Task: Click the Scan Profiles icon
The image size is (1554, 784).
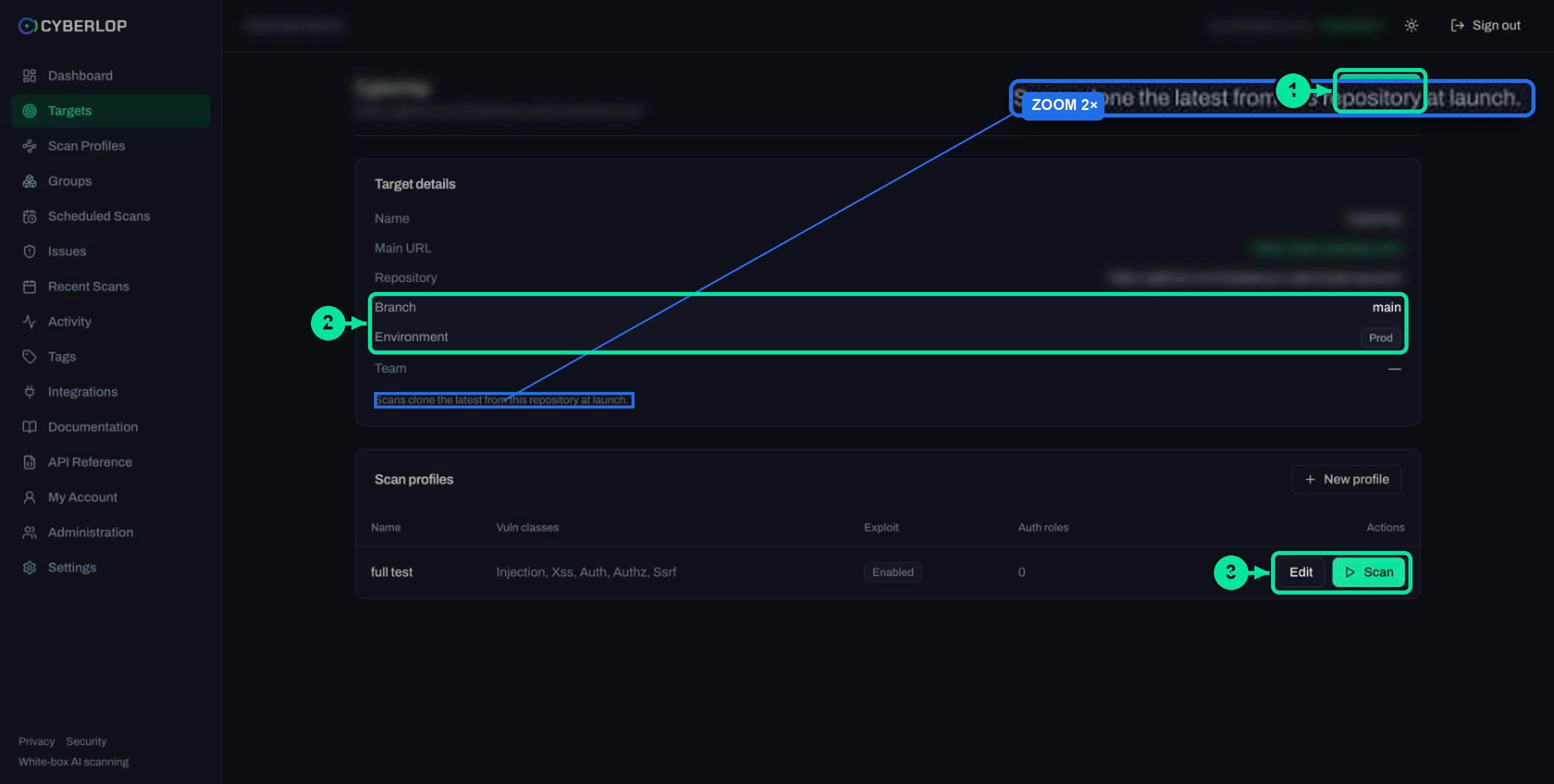Action: (29, 146)
